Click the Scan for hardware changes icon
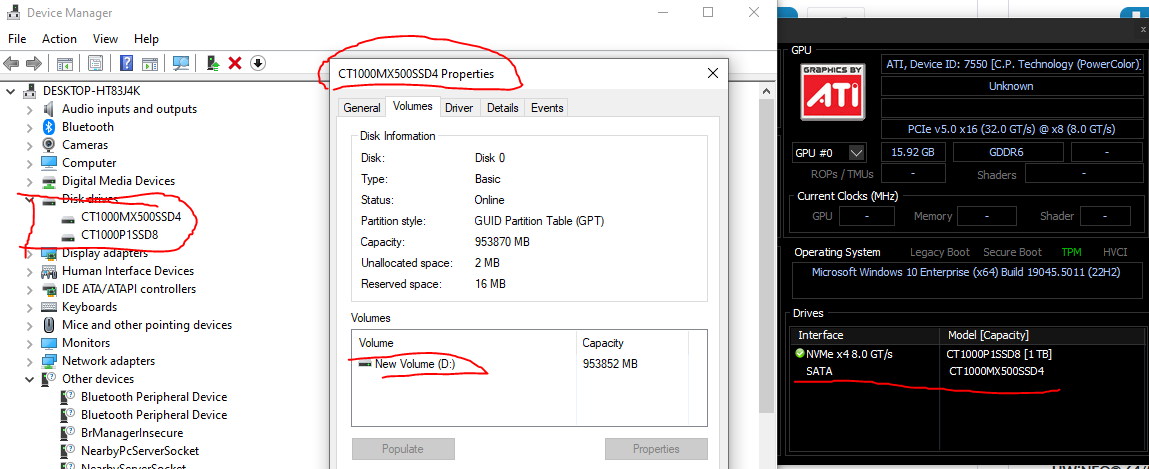 click(x=181, y=63)
